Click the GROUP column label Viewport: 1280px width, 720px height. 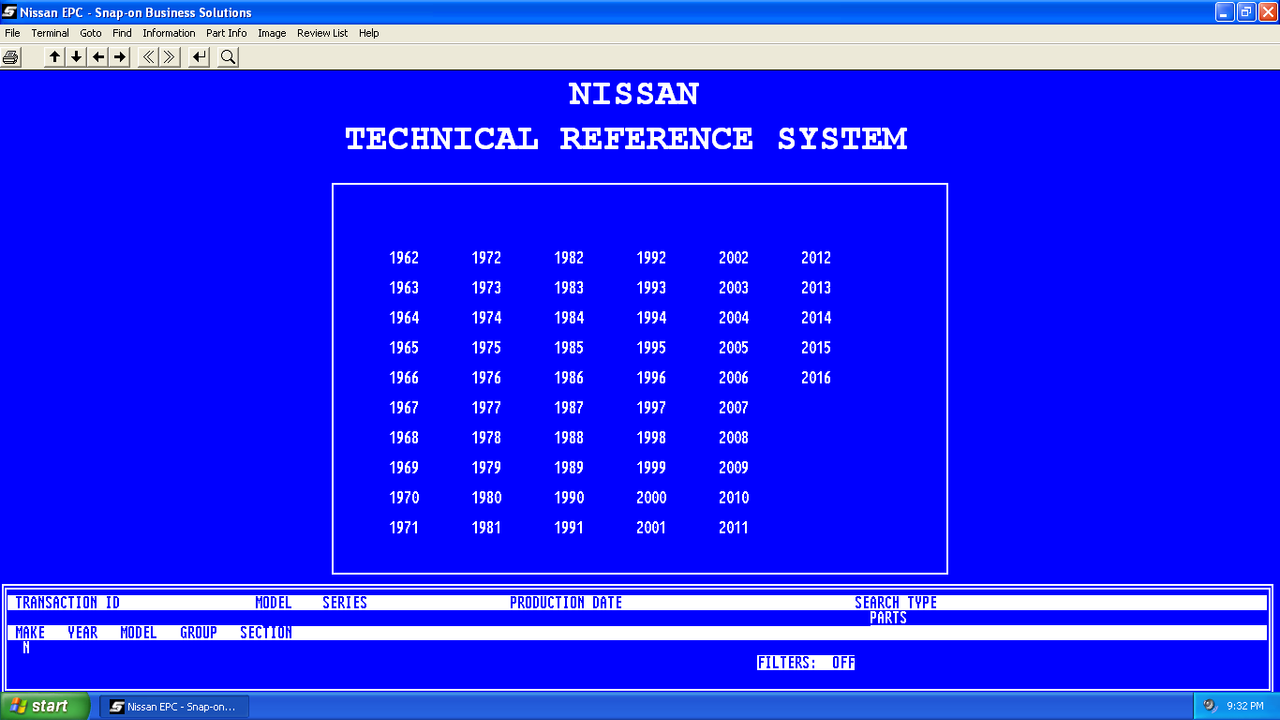point(199,633)
